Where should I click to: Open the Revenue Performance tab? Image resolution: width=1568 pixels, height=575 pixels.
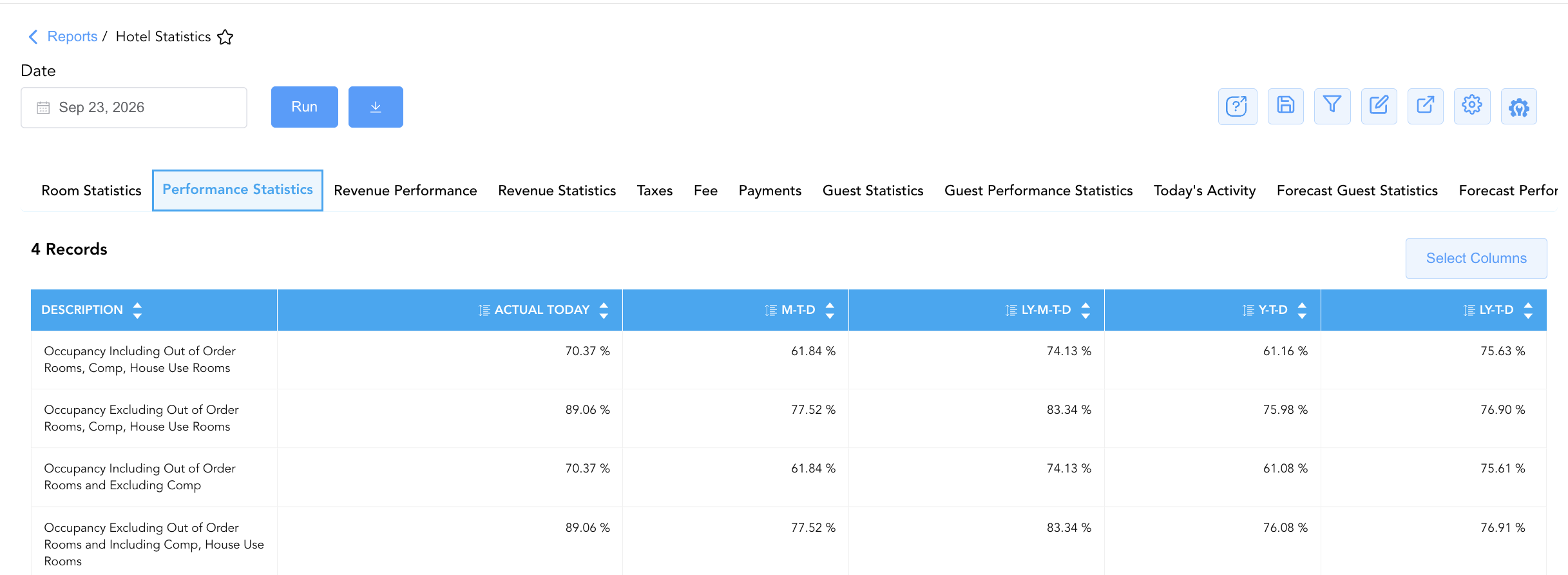(x=405, y=191)
